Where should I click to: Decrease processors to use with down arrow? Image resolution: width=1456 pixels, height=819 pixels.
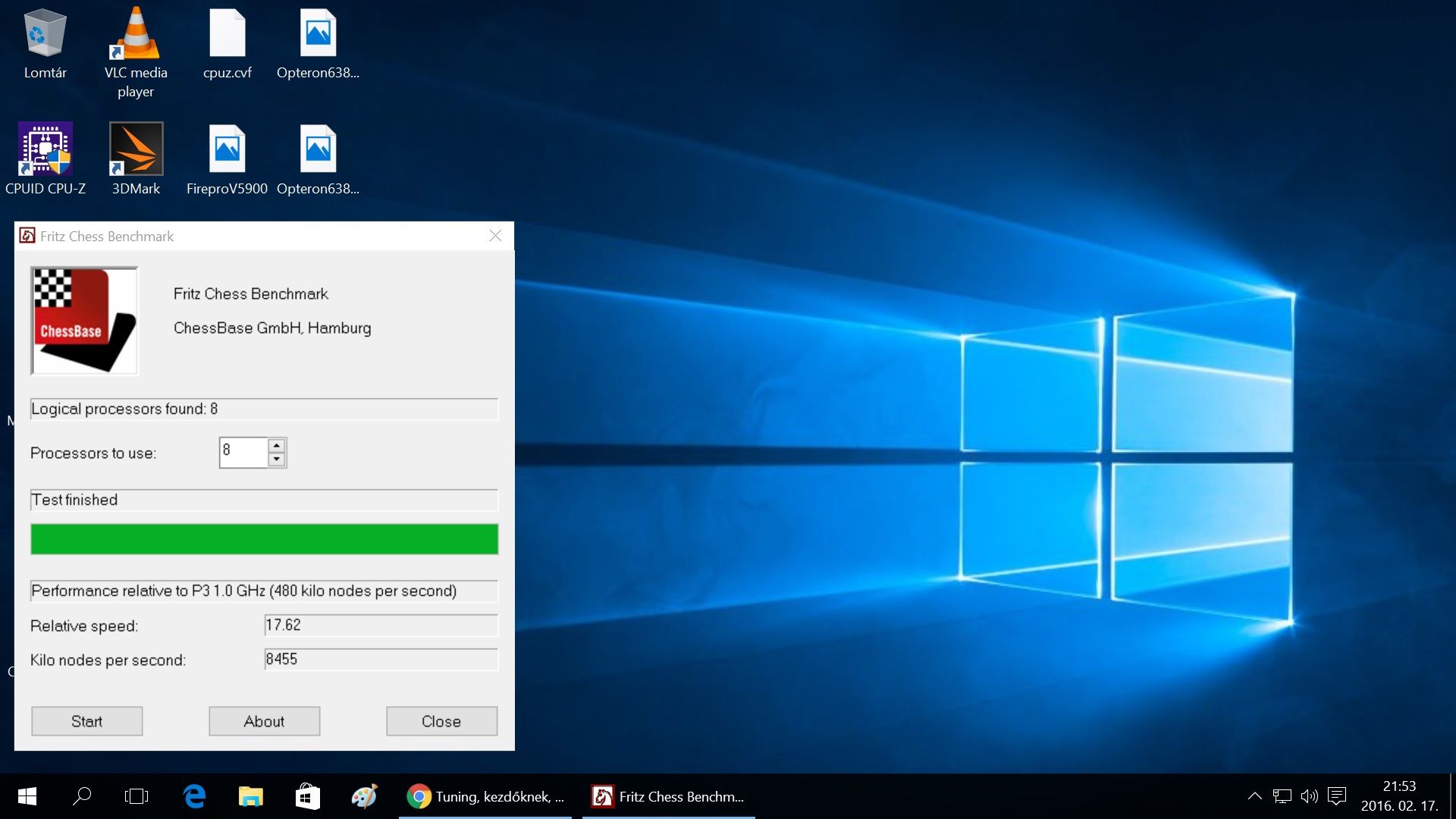click(277, 460)
